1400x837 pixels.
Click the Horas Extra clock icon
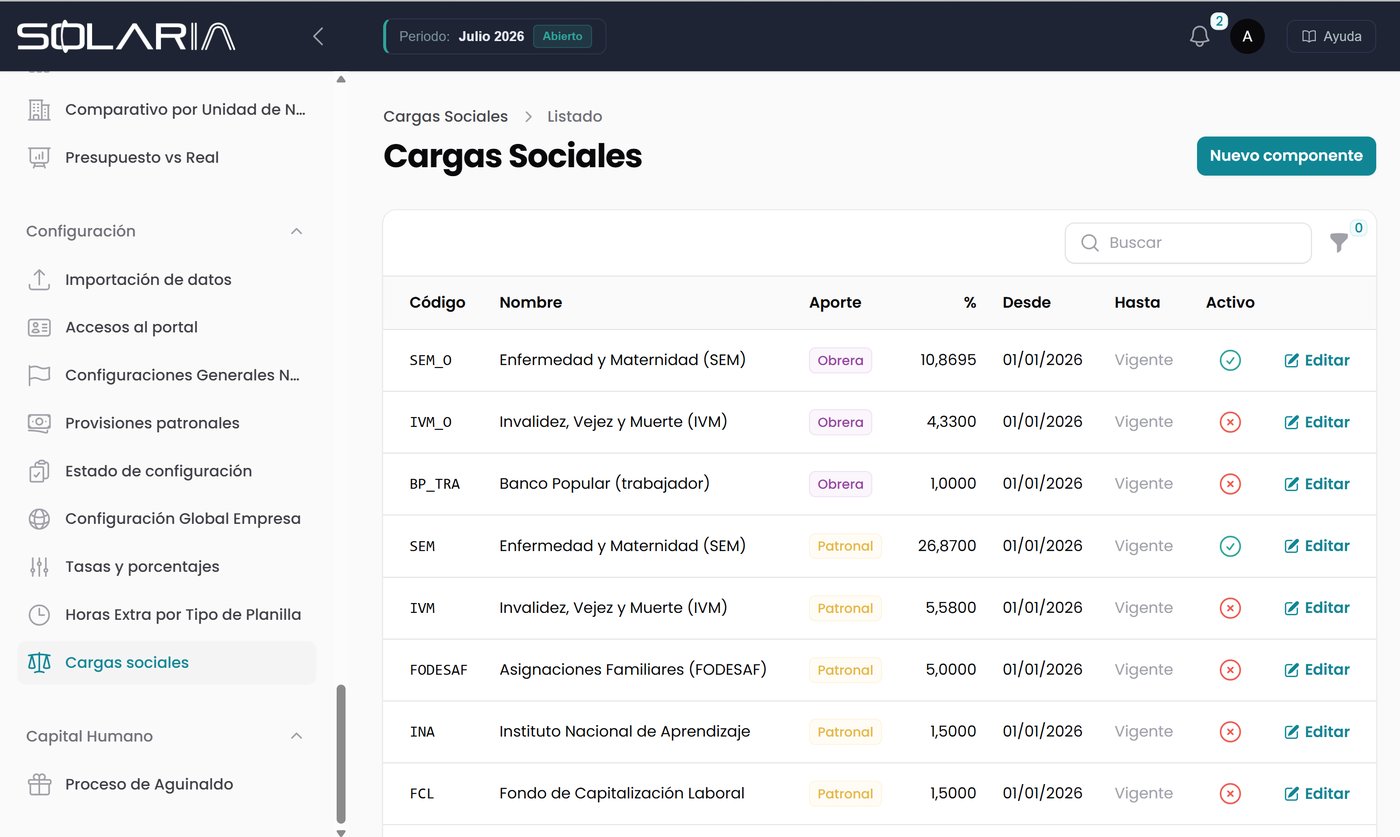tap(39, 615)
